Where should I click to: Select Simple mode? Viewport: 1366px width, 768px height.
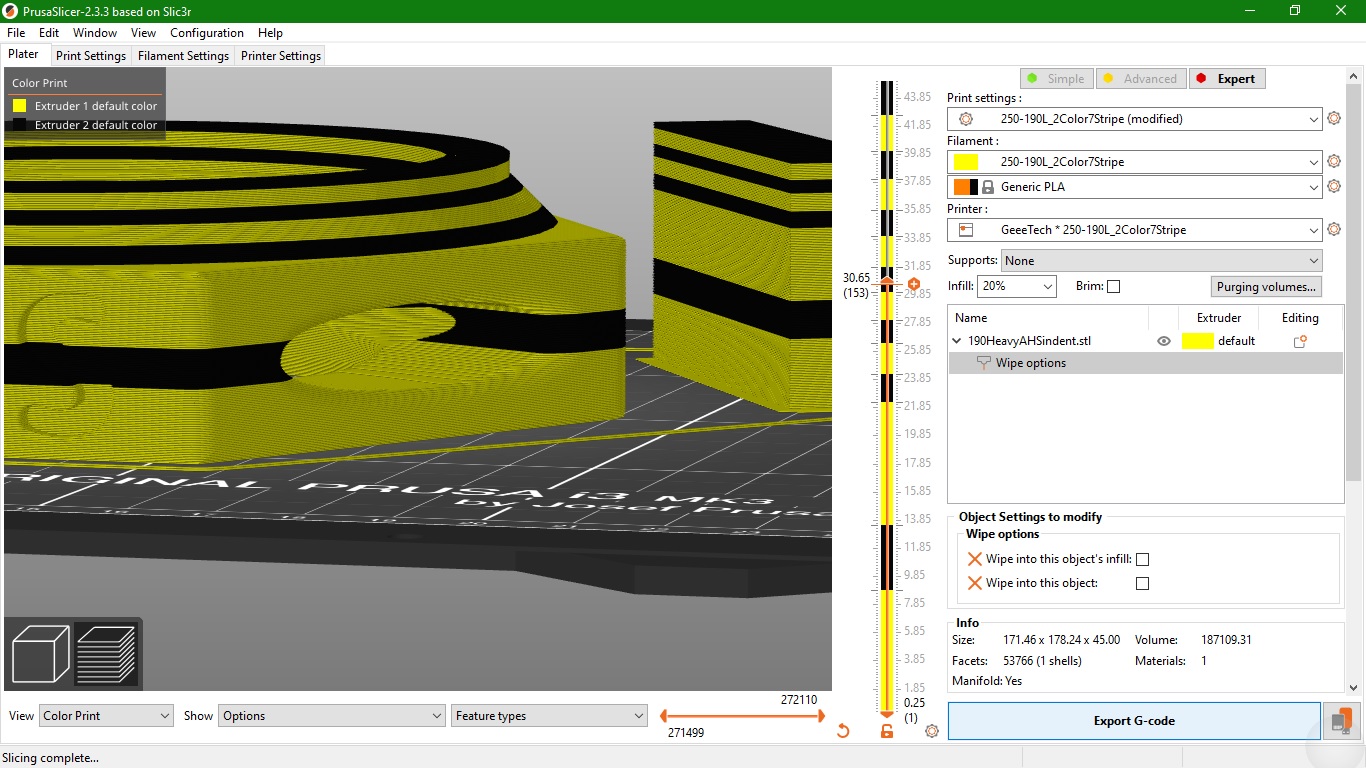1055,79
